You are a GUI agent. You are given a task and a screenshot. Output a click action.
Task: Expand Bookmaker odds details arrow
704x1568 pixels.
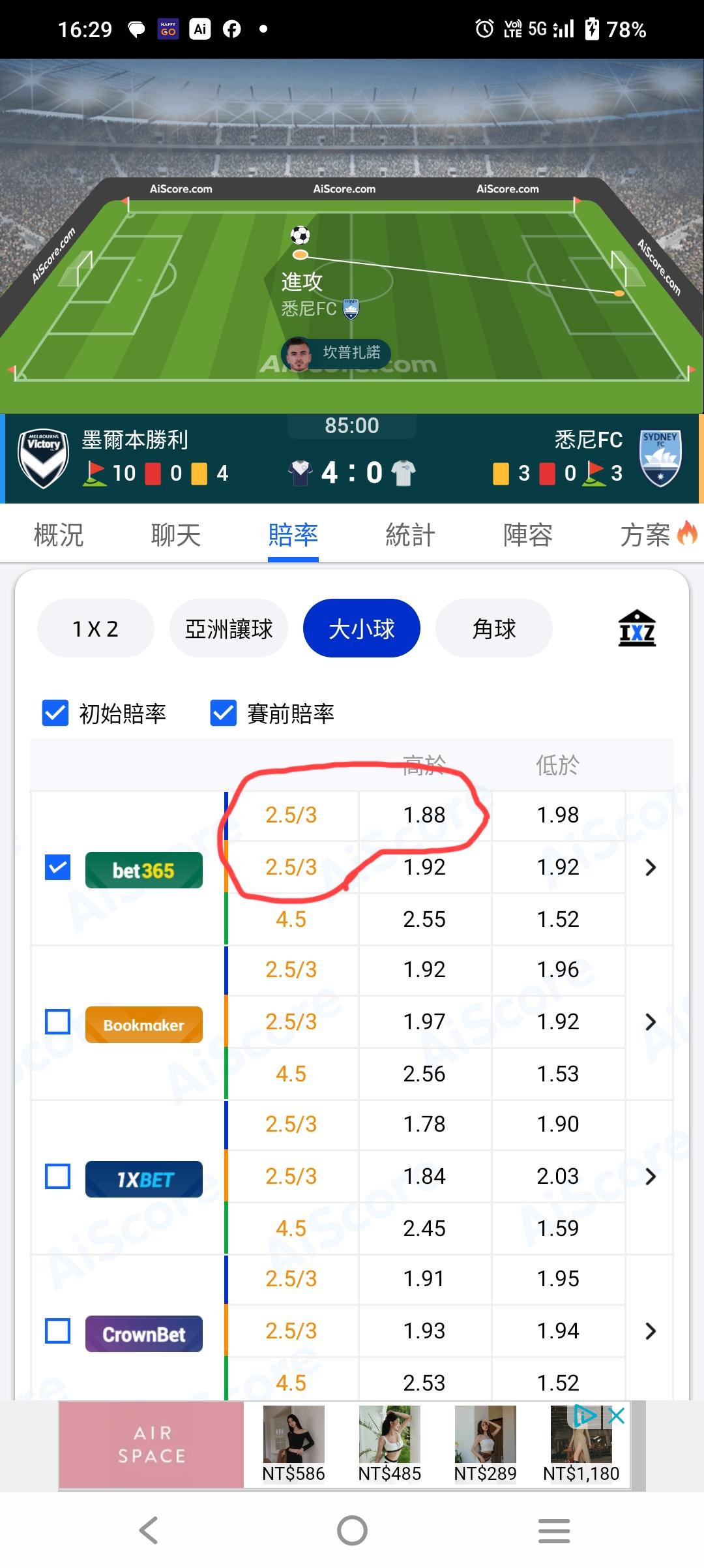pyautogui.click(x=650, y=1022)
